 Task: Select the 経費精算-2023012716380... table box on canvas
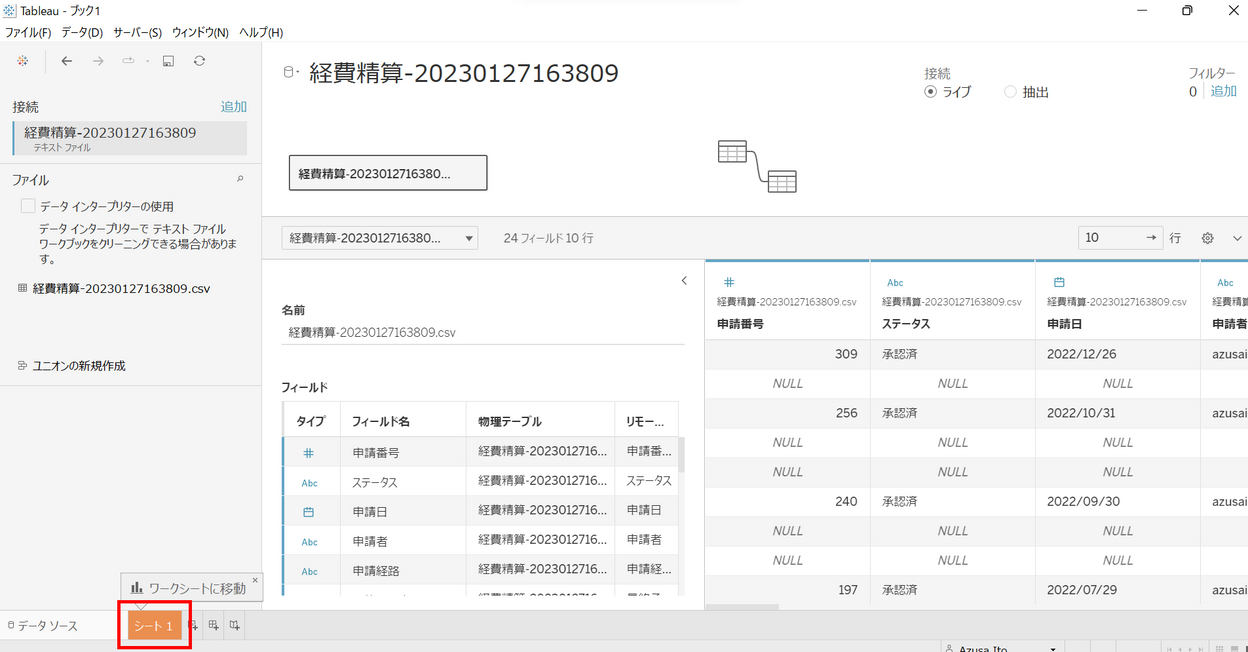tap(388, 173)
